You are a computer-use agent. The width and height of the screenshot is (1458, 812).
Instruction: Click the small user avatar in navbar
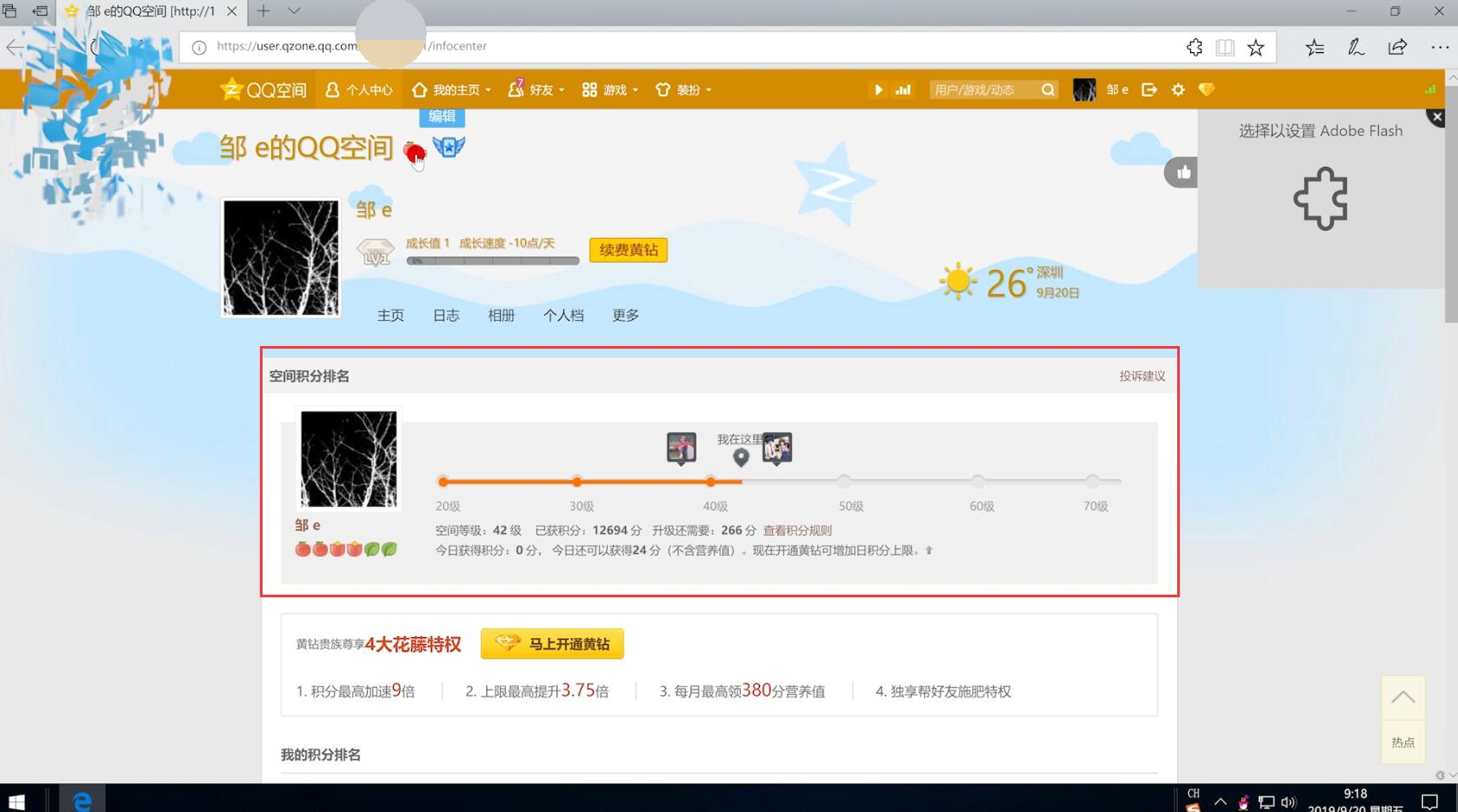click(1084, 90)
